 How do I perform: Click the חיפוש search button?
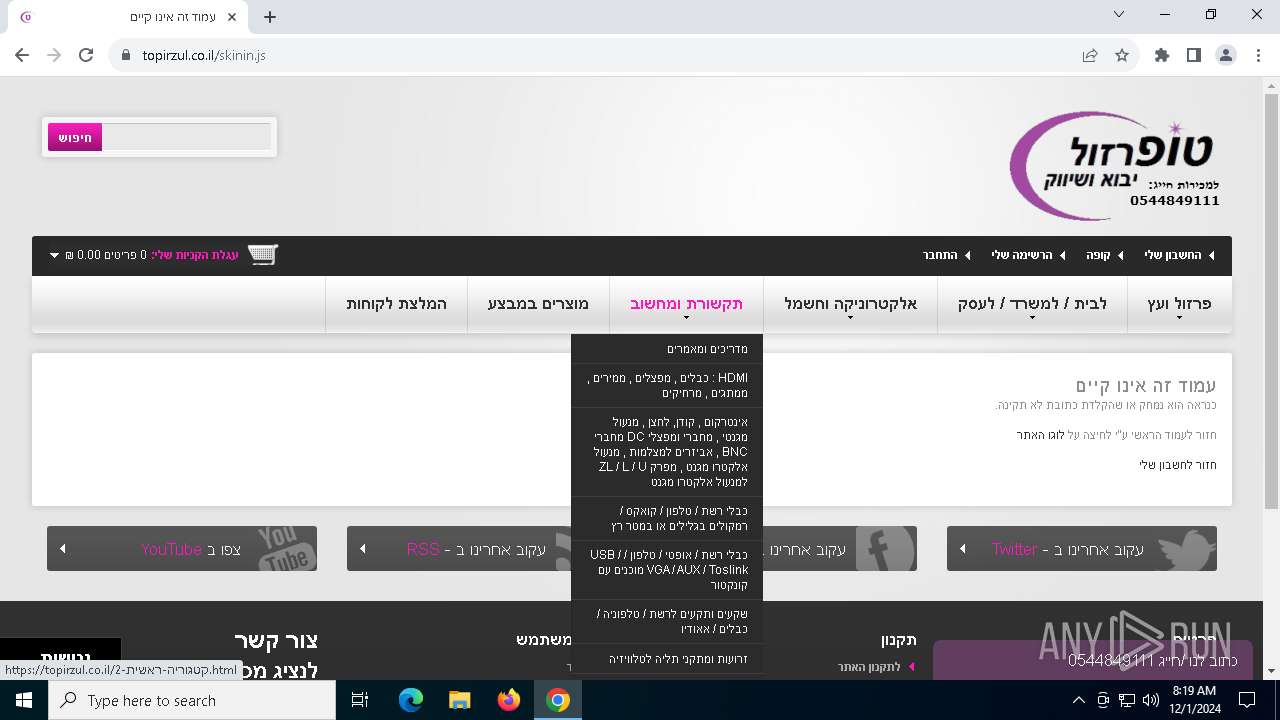pos(75,137)
